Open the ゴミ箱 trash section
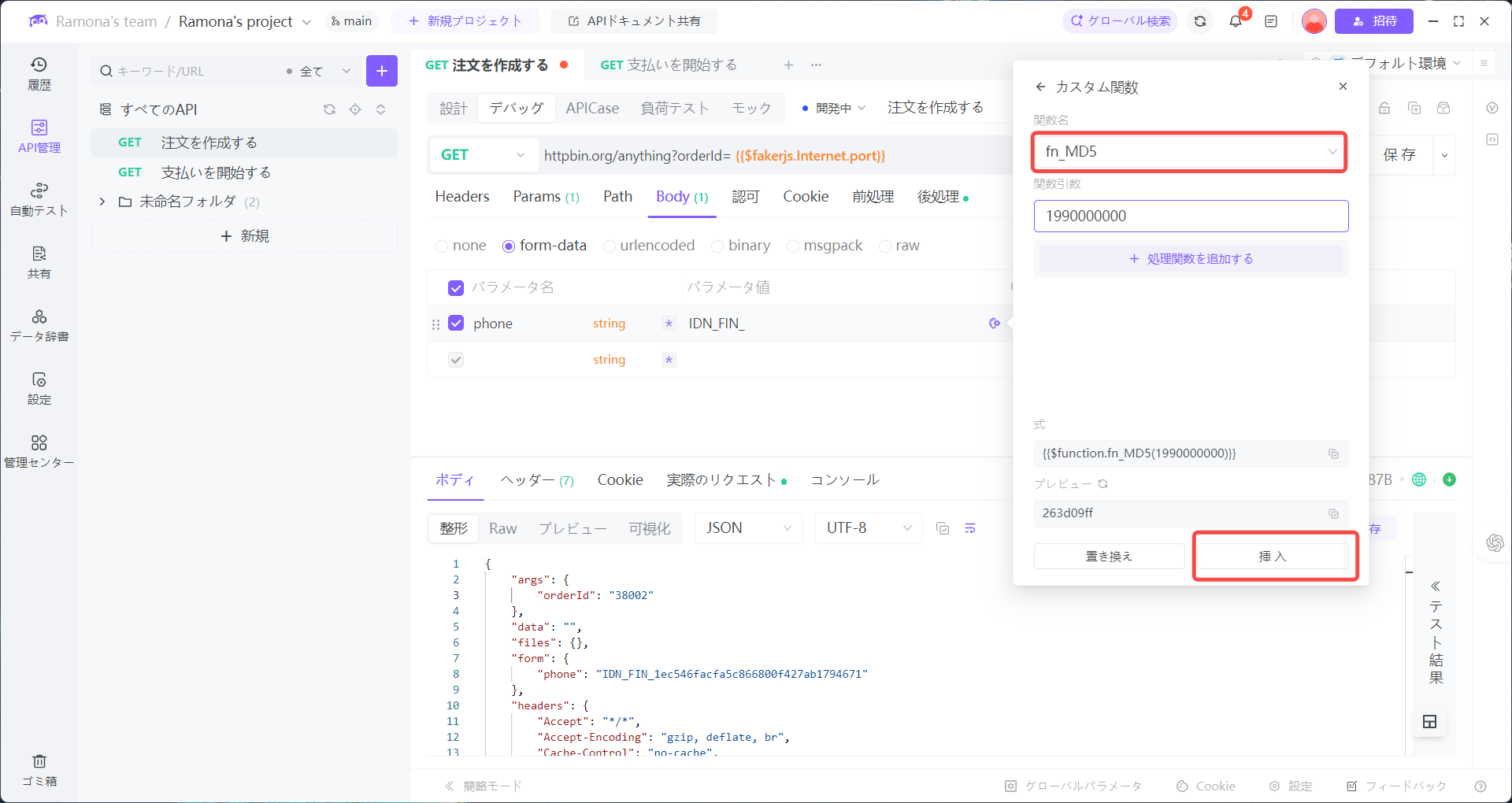 pos(39,770)
